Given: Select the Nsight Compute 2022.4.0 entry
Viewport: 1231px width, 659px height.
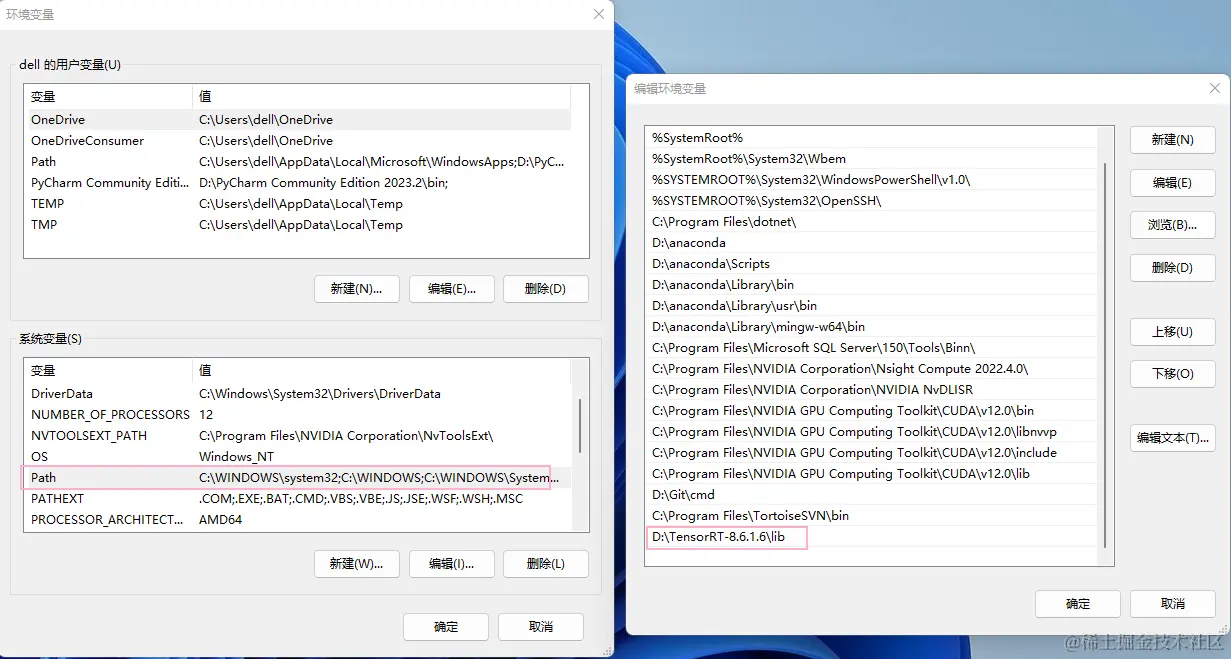Looking at the screenshot, I should 871,368.
